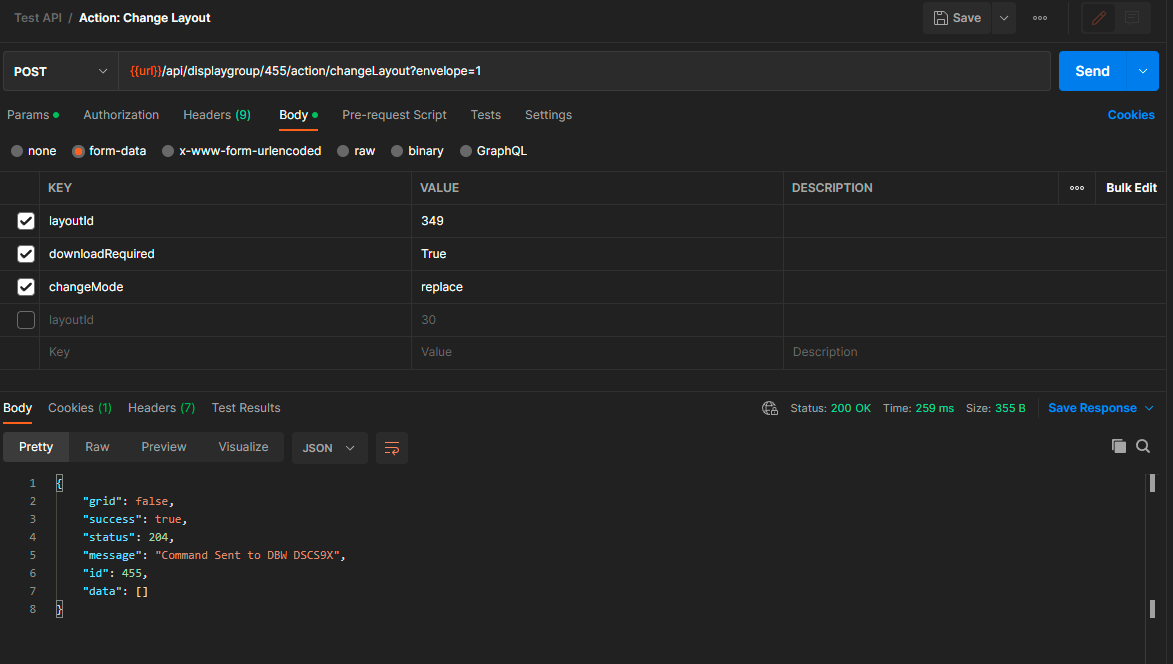Click the empty Description placeholder field
This screenshot has width=1173, height=664.
(x=974, y=352)
